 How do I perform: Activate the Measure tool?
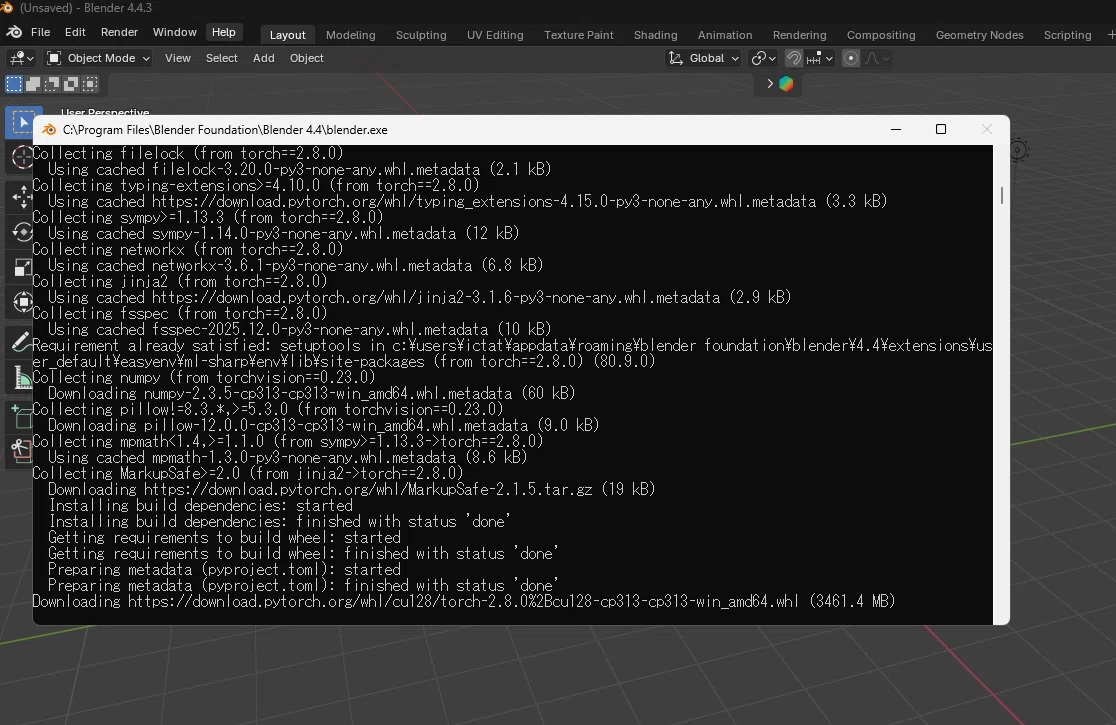coord(21,378)
